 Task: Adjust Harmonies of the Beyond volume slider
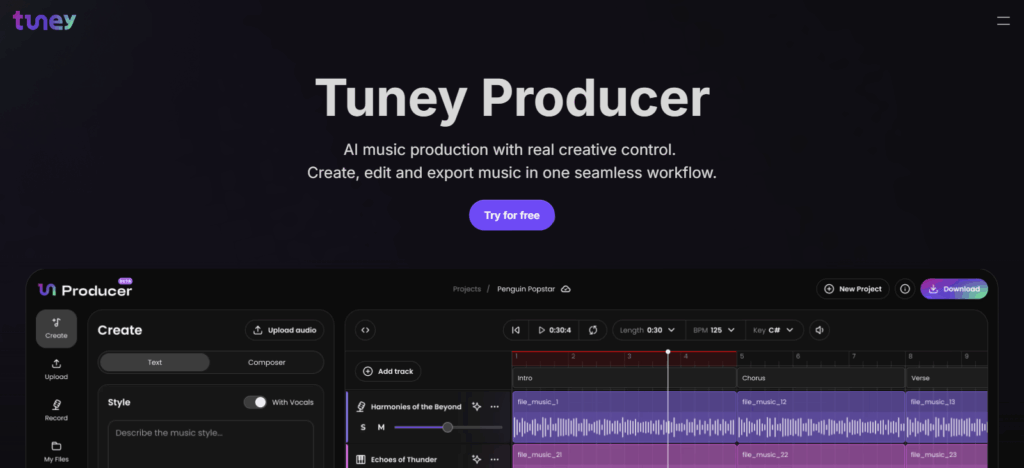(448, 428)
